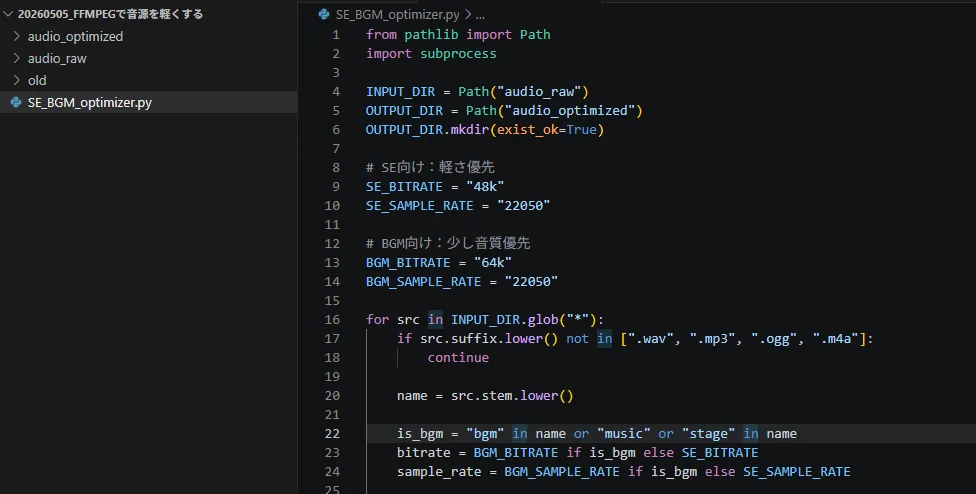Collapse the 20260505_FFMPEG root folder chevron

[8, 14]
